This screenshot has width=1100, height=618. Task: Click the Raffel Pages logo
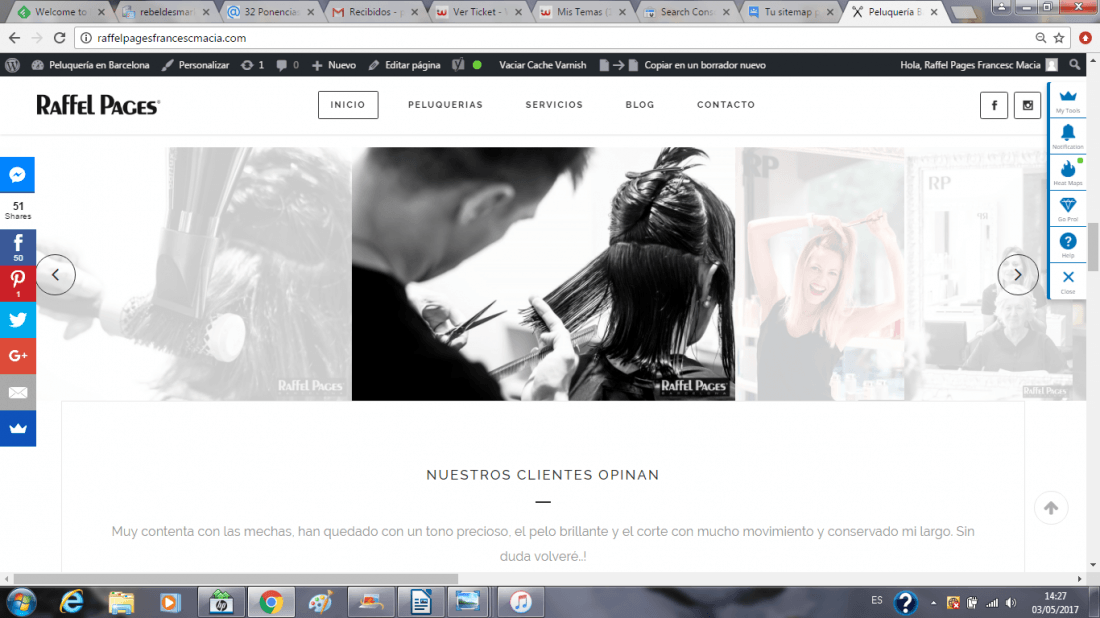coord(98,105)
